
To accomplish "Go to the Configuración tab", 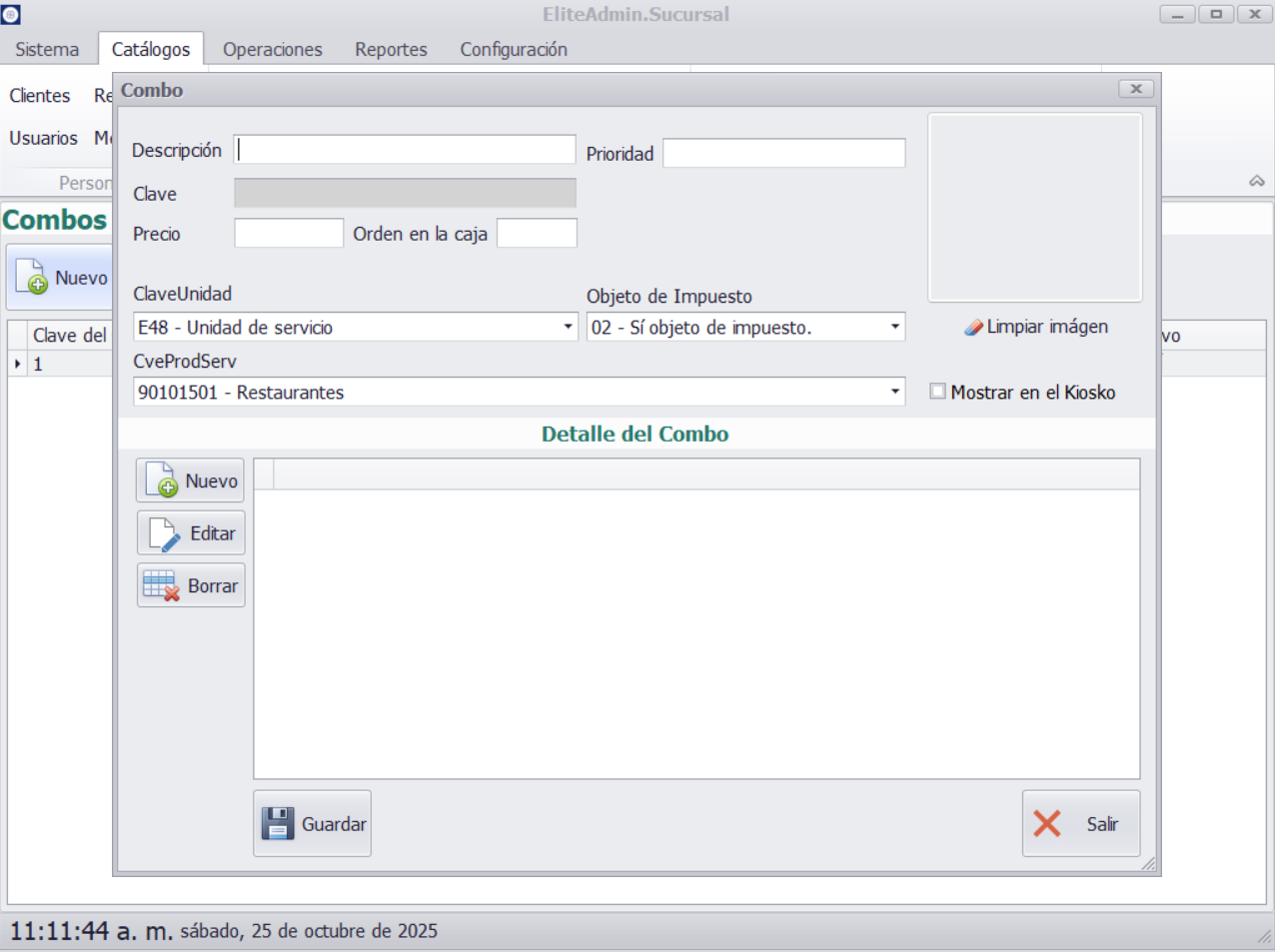I will pos(513,49).
